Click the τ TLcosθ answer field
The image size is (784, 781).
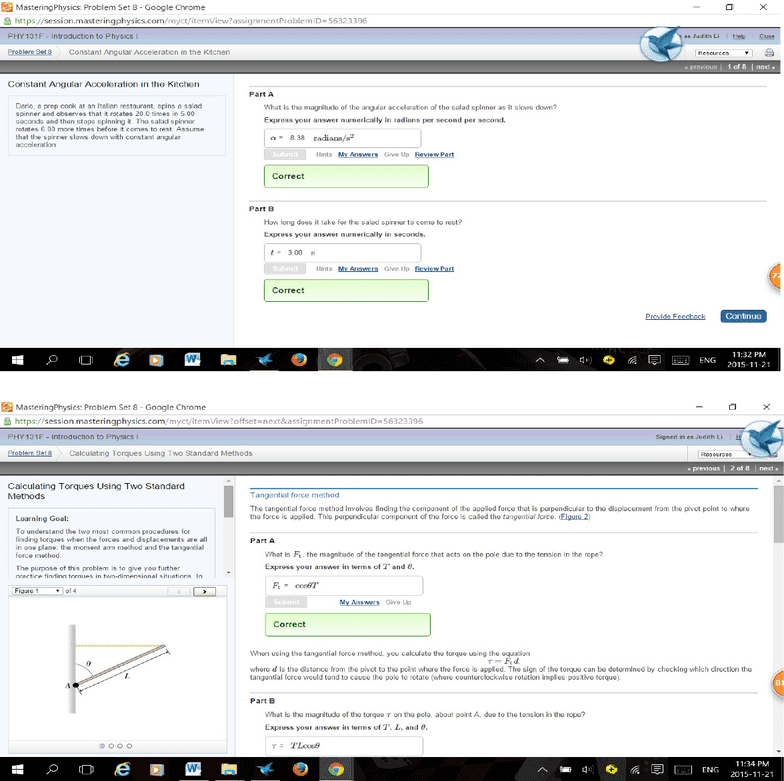[x=344, y=746]
